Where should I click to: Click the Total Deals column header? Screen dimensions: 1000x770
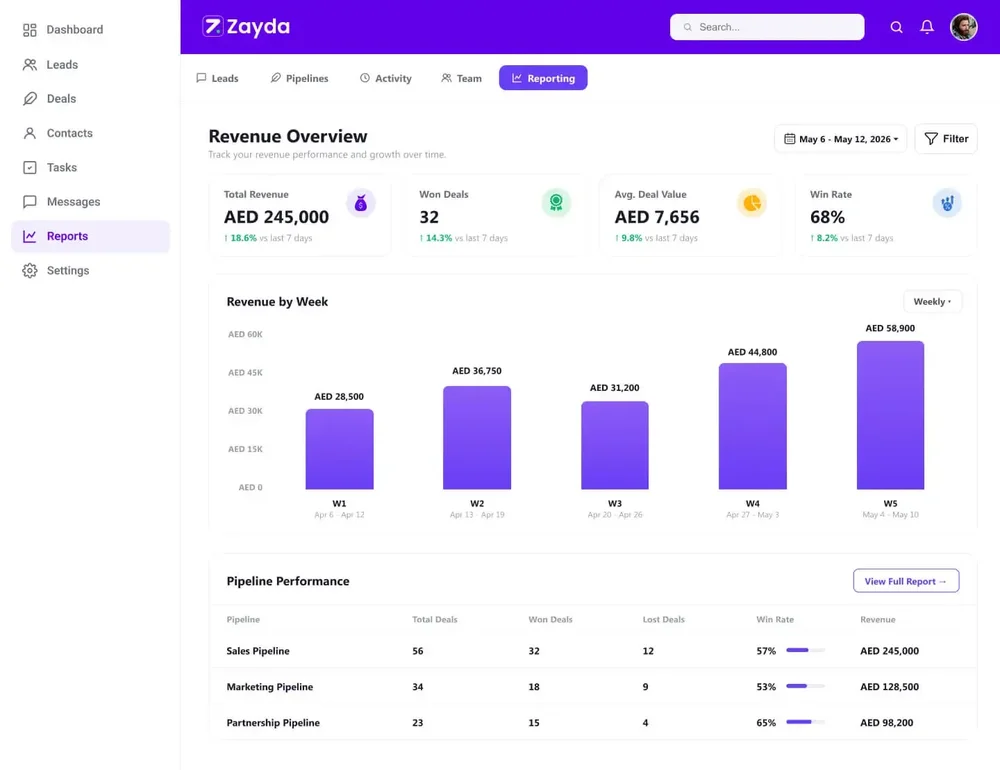click(435, 619)
